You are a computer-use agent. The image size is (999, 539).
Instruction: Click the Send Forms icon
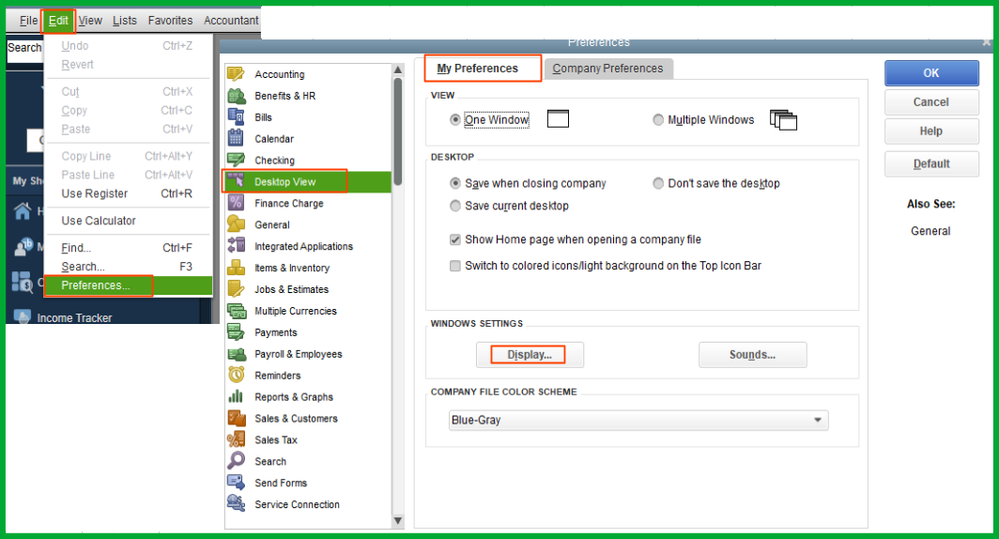pyautogui.click(x=236, y=482)
